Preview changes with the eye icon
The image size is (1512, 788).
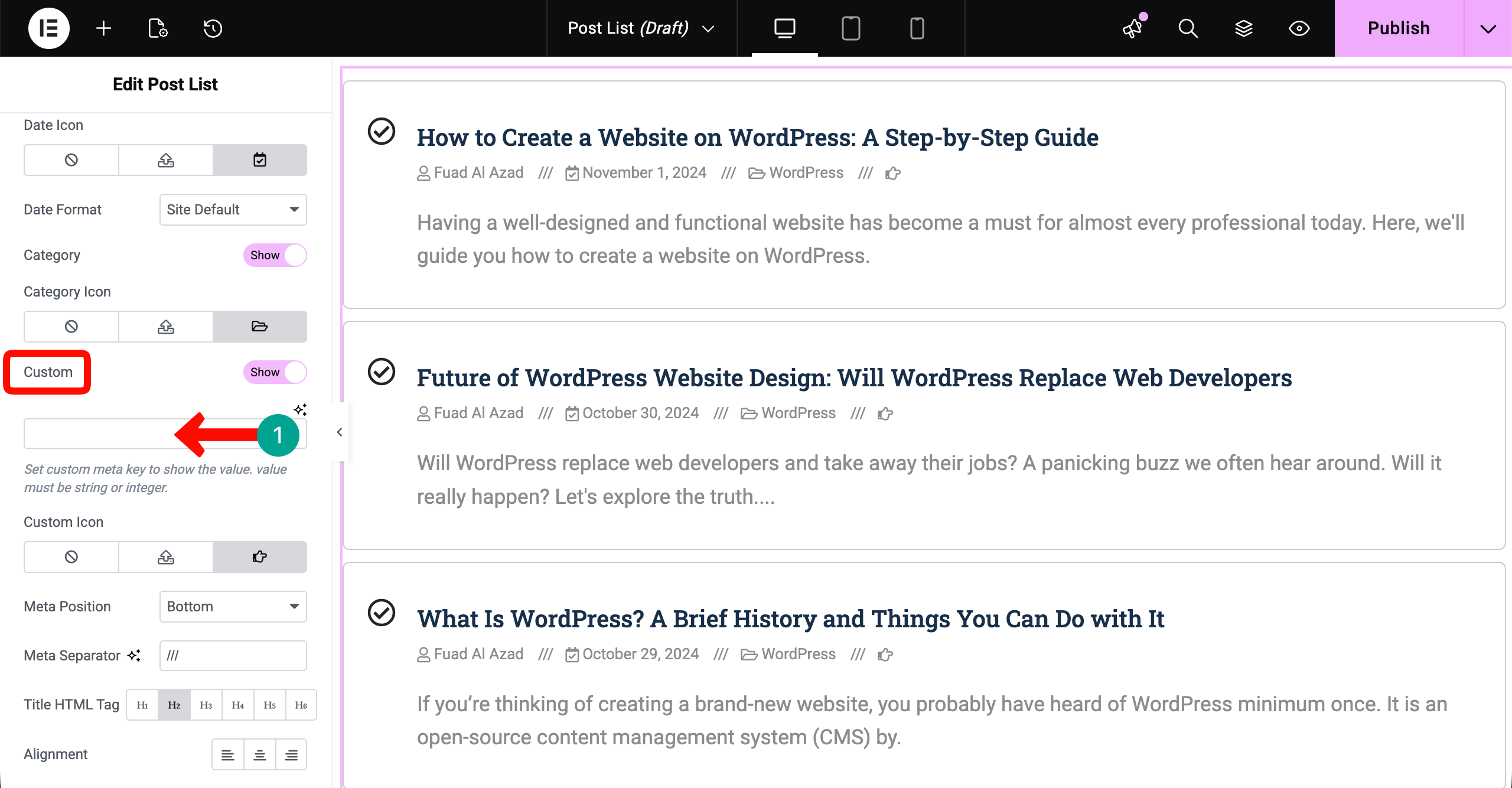point(1299,28)
